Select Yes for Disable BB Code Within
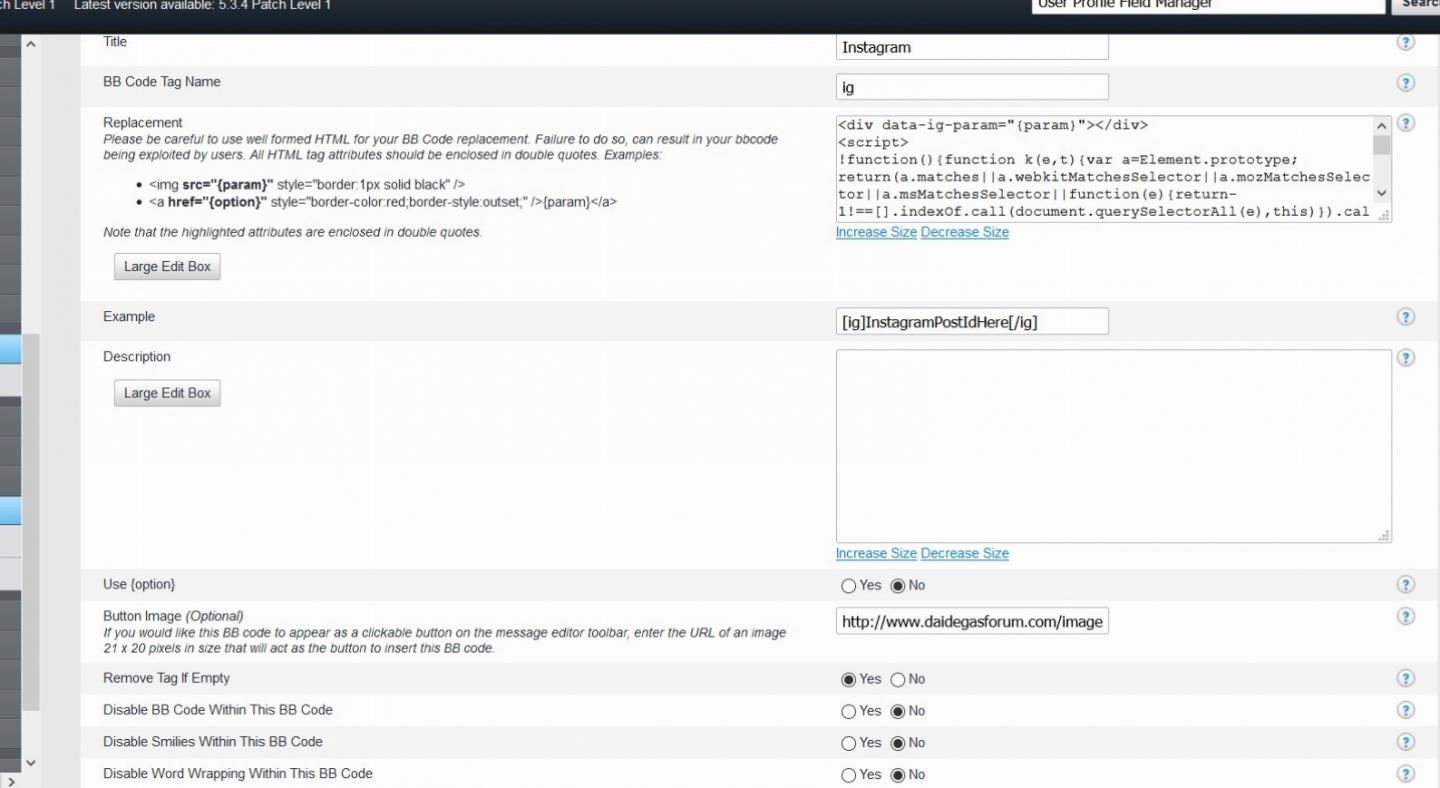 tap(849, 712)
